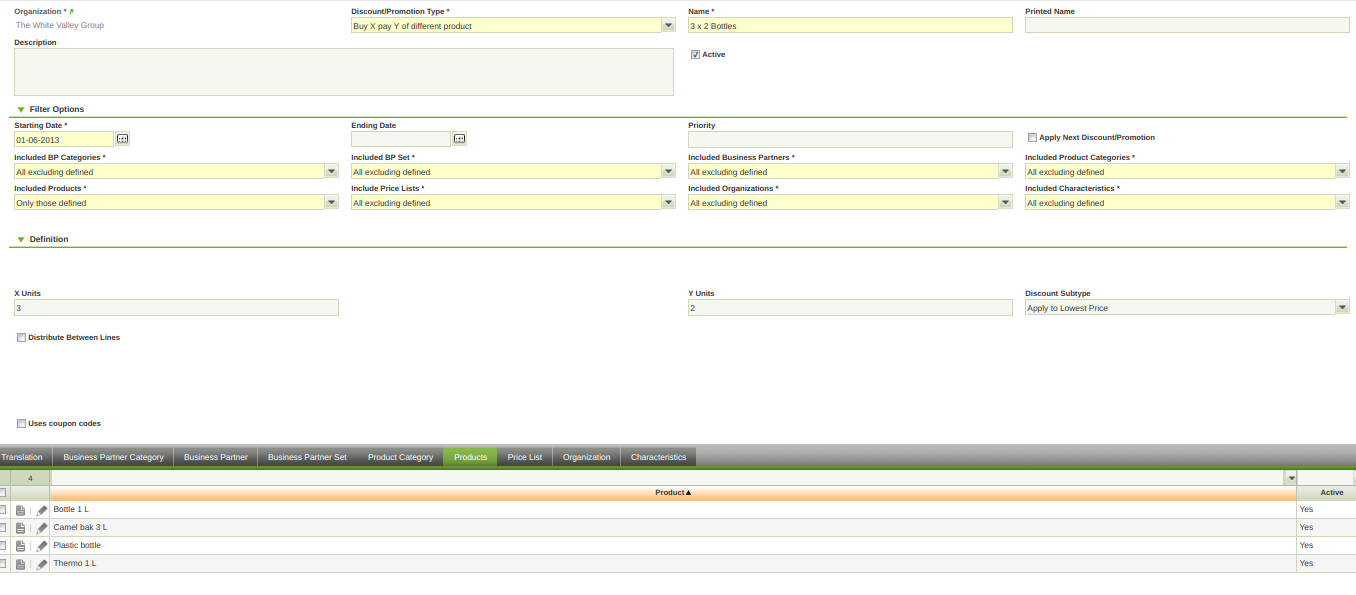Open Include Price Lists dropdown

pos(668,202)
